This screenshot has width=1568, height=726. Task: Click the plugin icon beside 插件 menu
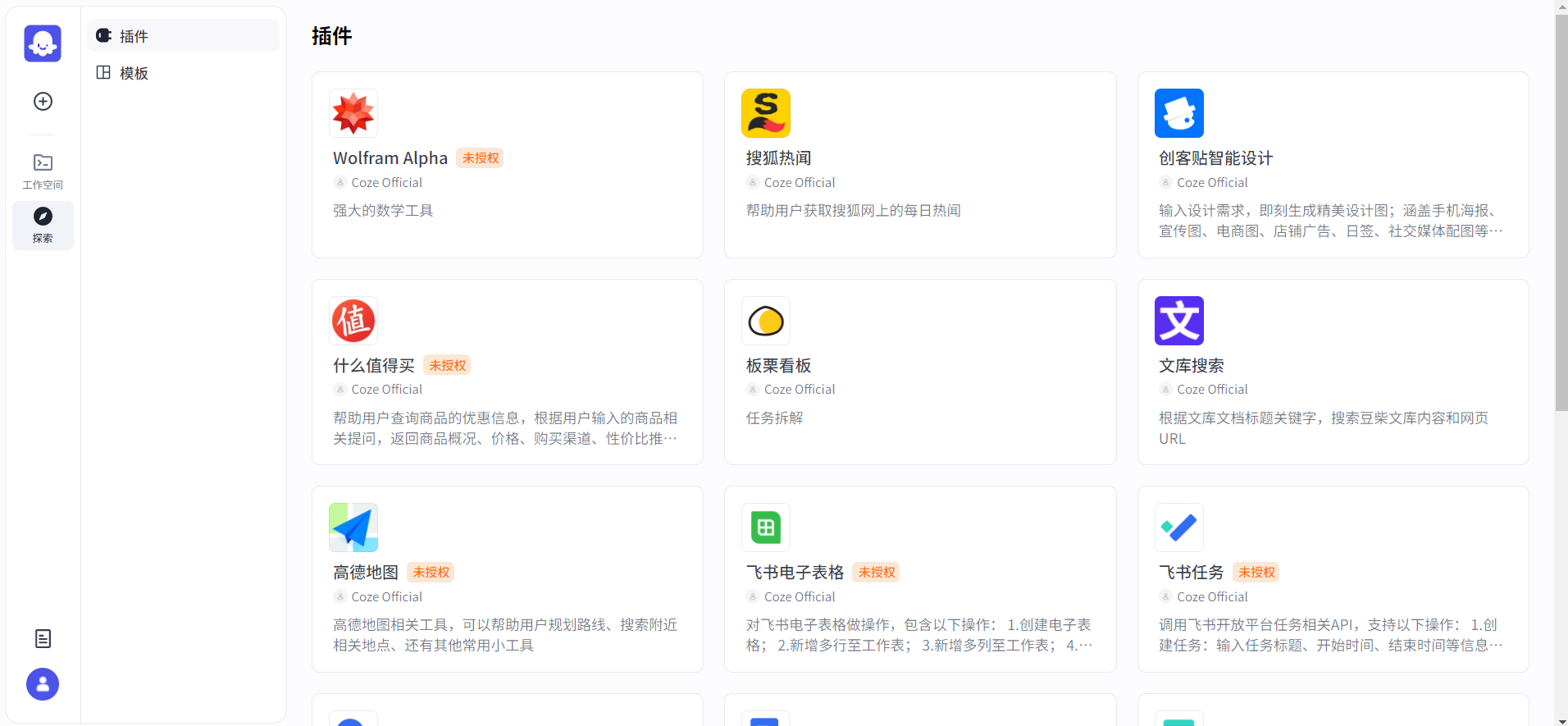click(103, 35)
